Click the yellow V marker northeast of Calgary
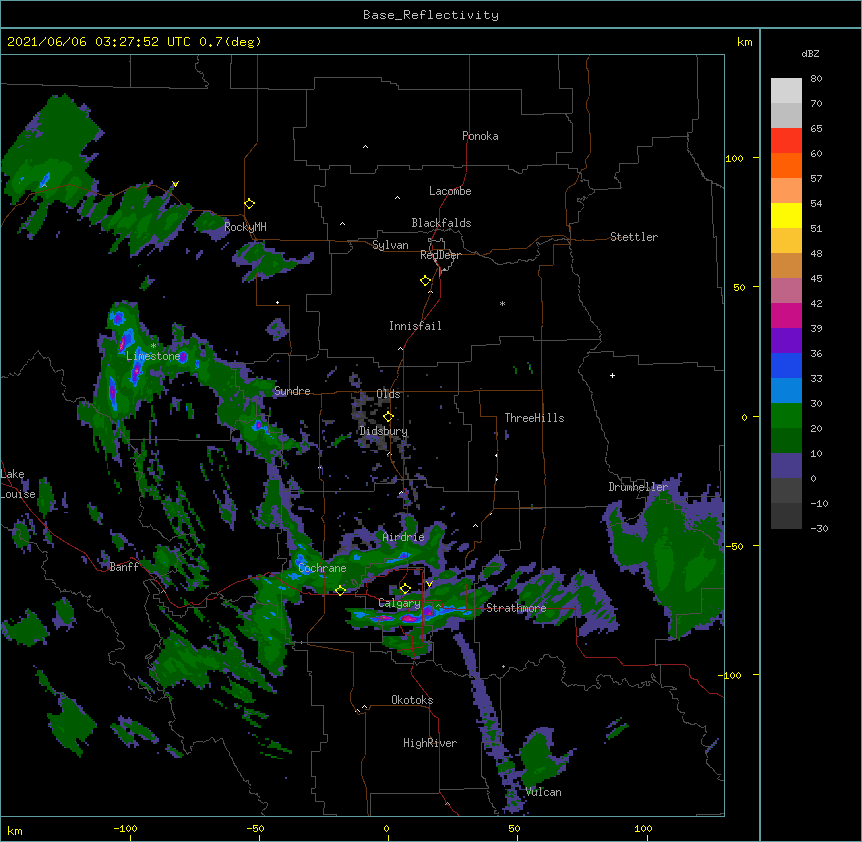 (x=429, y=584)
